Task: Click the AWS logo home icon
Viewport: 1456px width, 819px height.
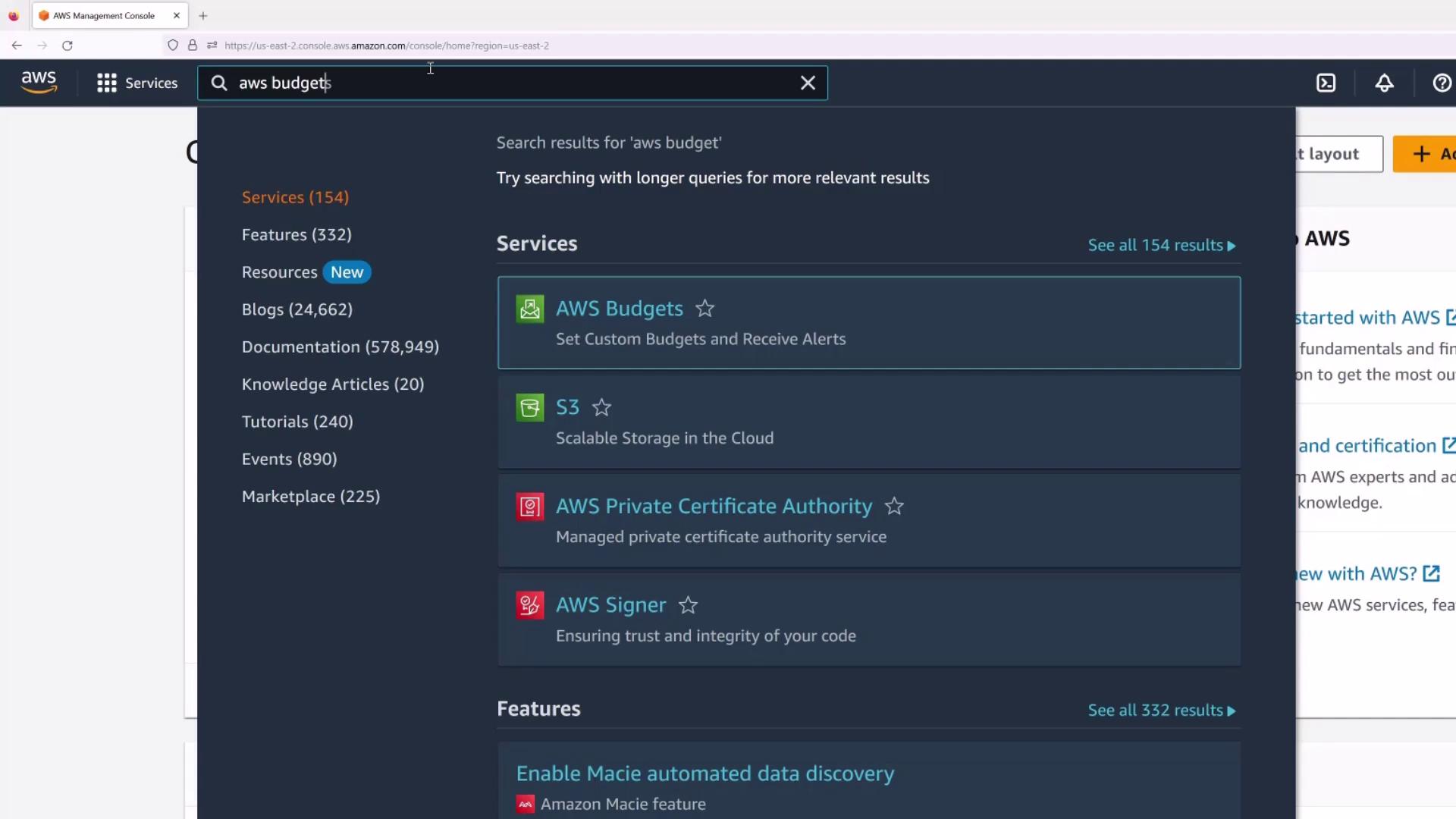Action: click(x=39, y=82)
